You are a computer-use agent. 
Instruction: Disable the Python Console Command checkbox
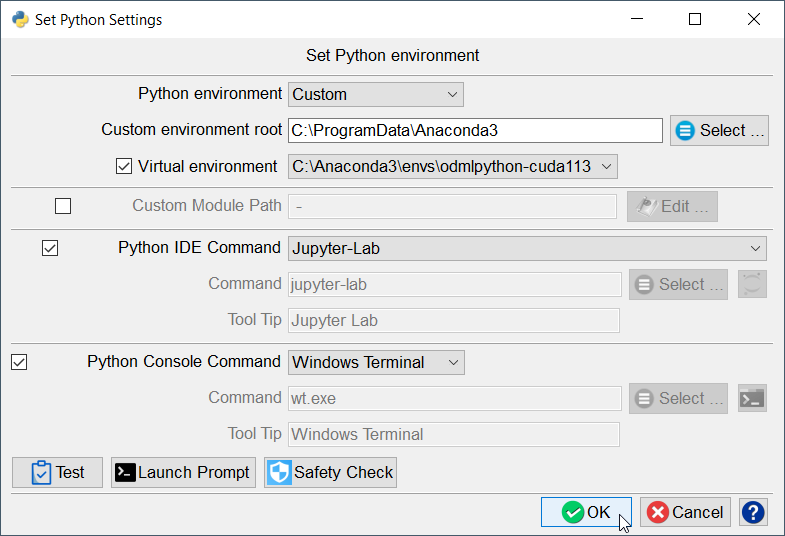point(19,362)
